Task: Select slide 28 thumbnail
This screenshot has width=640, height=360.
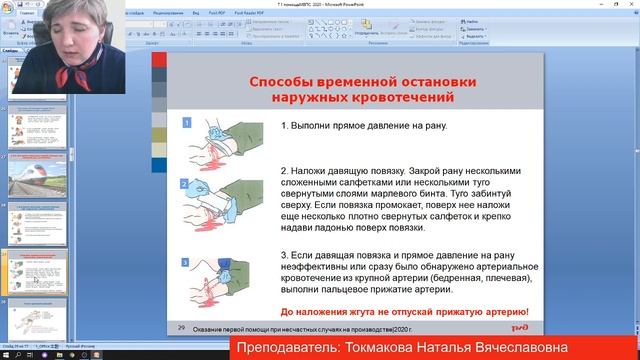Action: click(x=37, y=224)
